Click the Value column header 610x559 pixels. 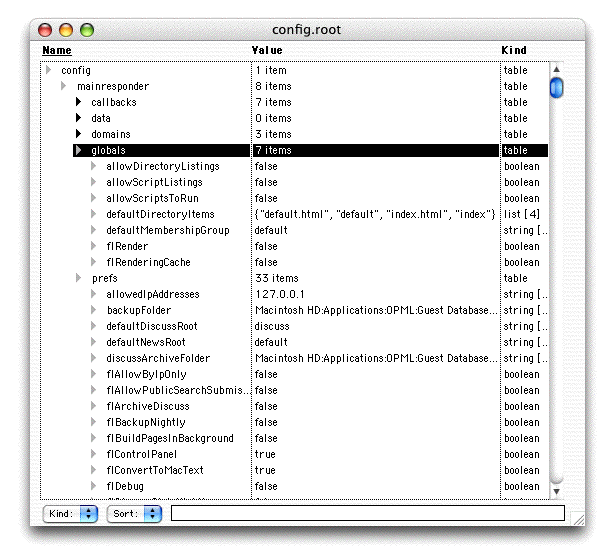click(x=267, y=50)
